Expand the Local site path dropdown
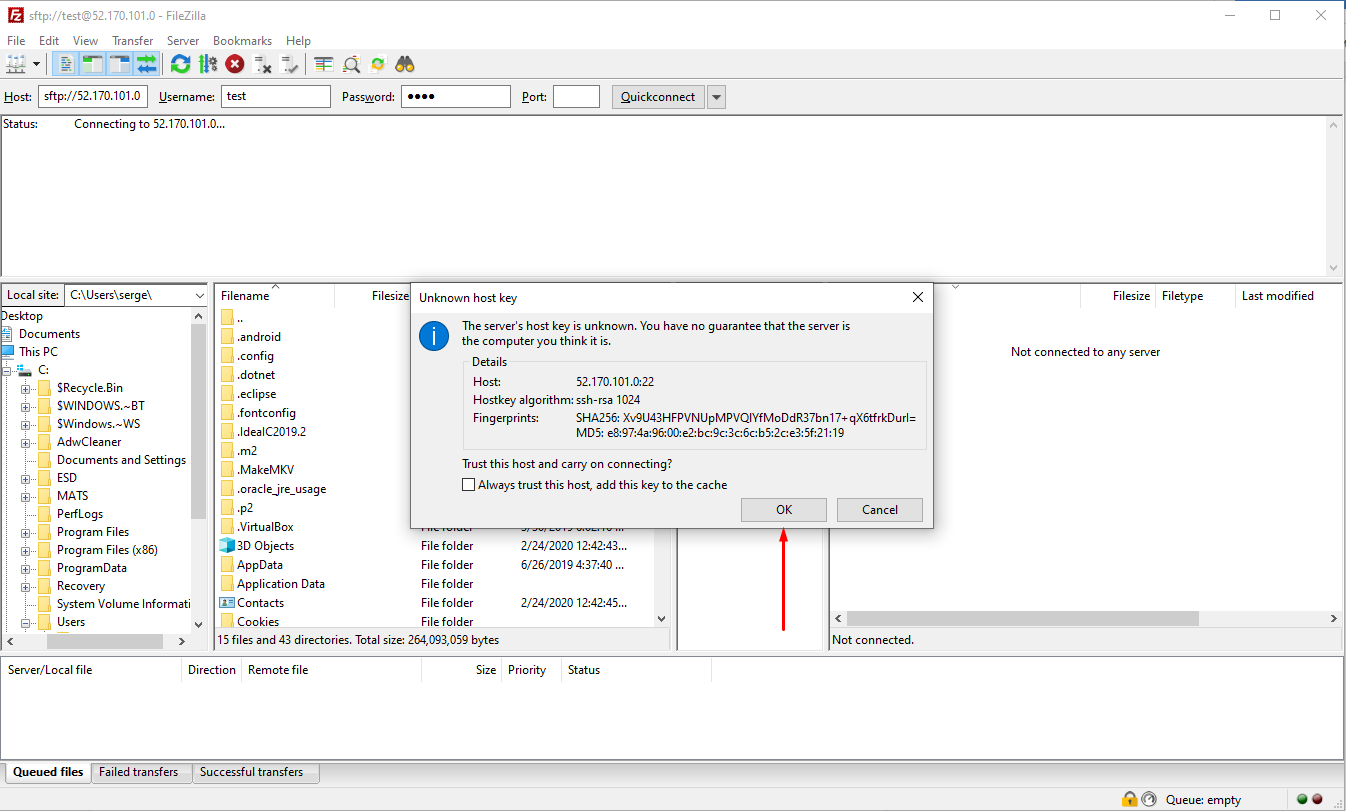The height and width of the screenshot is (811, 1346). [x=199, y=296]
